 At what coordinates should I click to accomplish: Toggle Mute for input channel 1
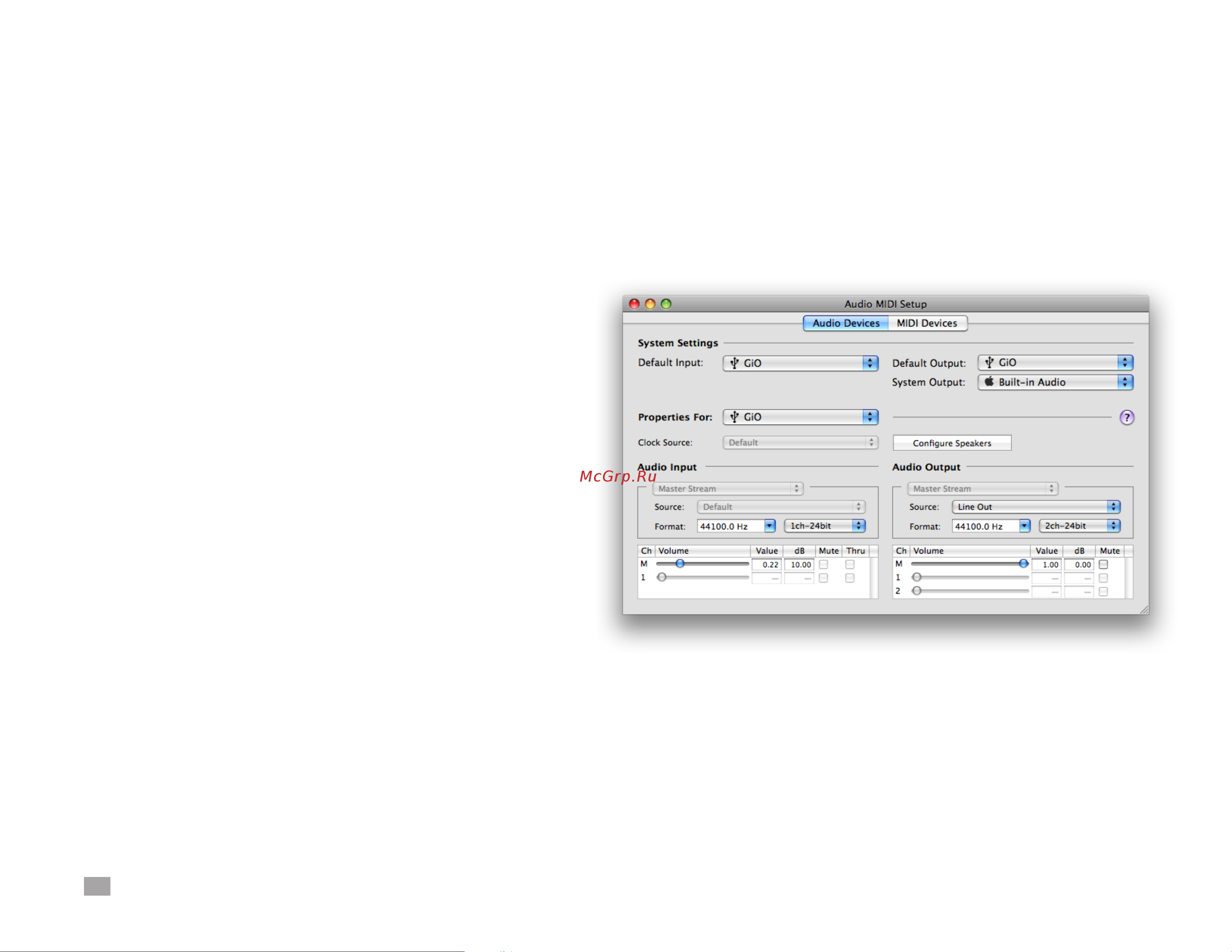(x=823, y=578)
